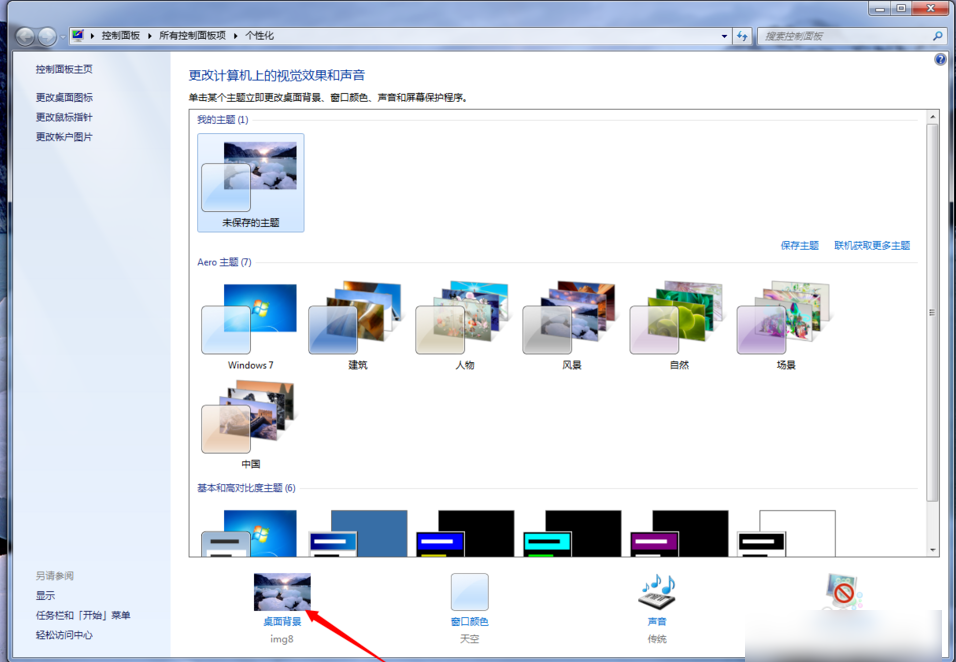Viewport: 956px width, 662px height.
Task: Select the 建筑 architecture theme
Action: (x=357, y=320)
